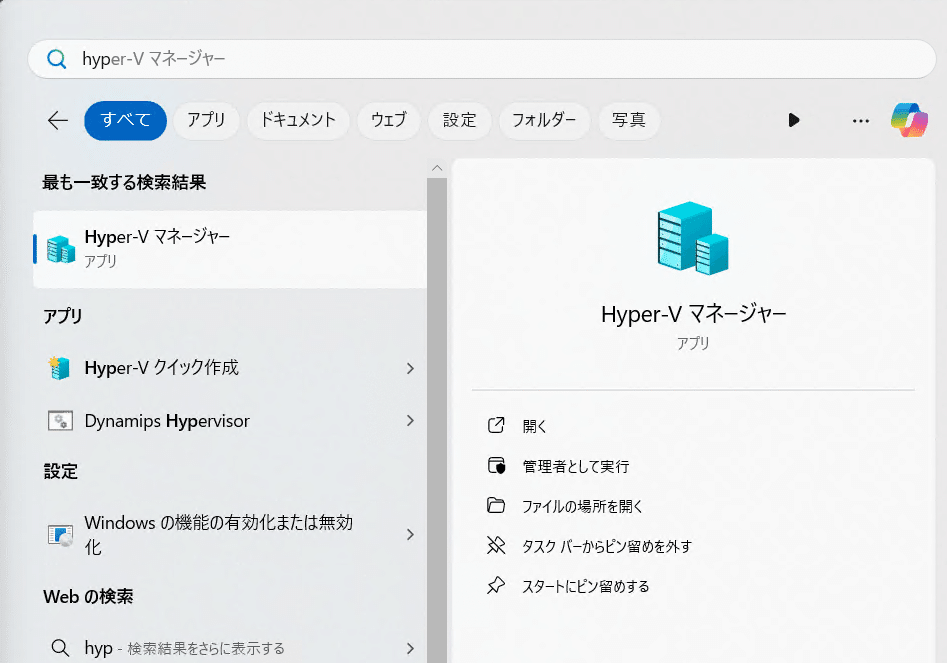This screenshot has width=947, height=663.
Task: Open the Copilot icon
Action: 910,120
